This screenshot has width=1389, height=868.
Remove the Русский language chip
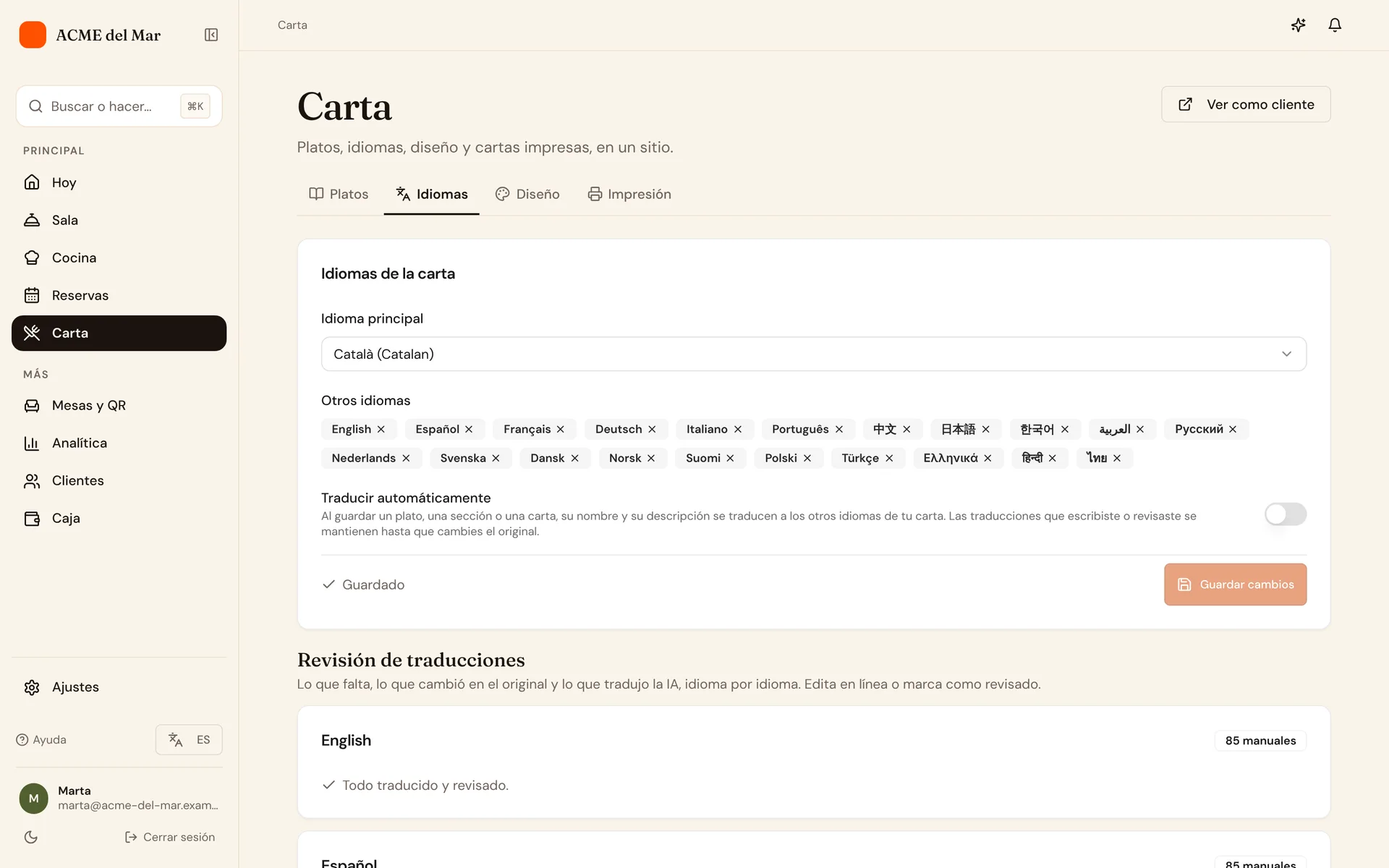coord(1233,429)
